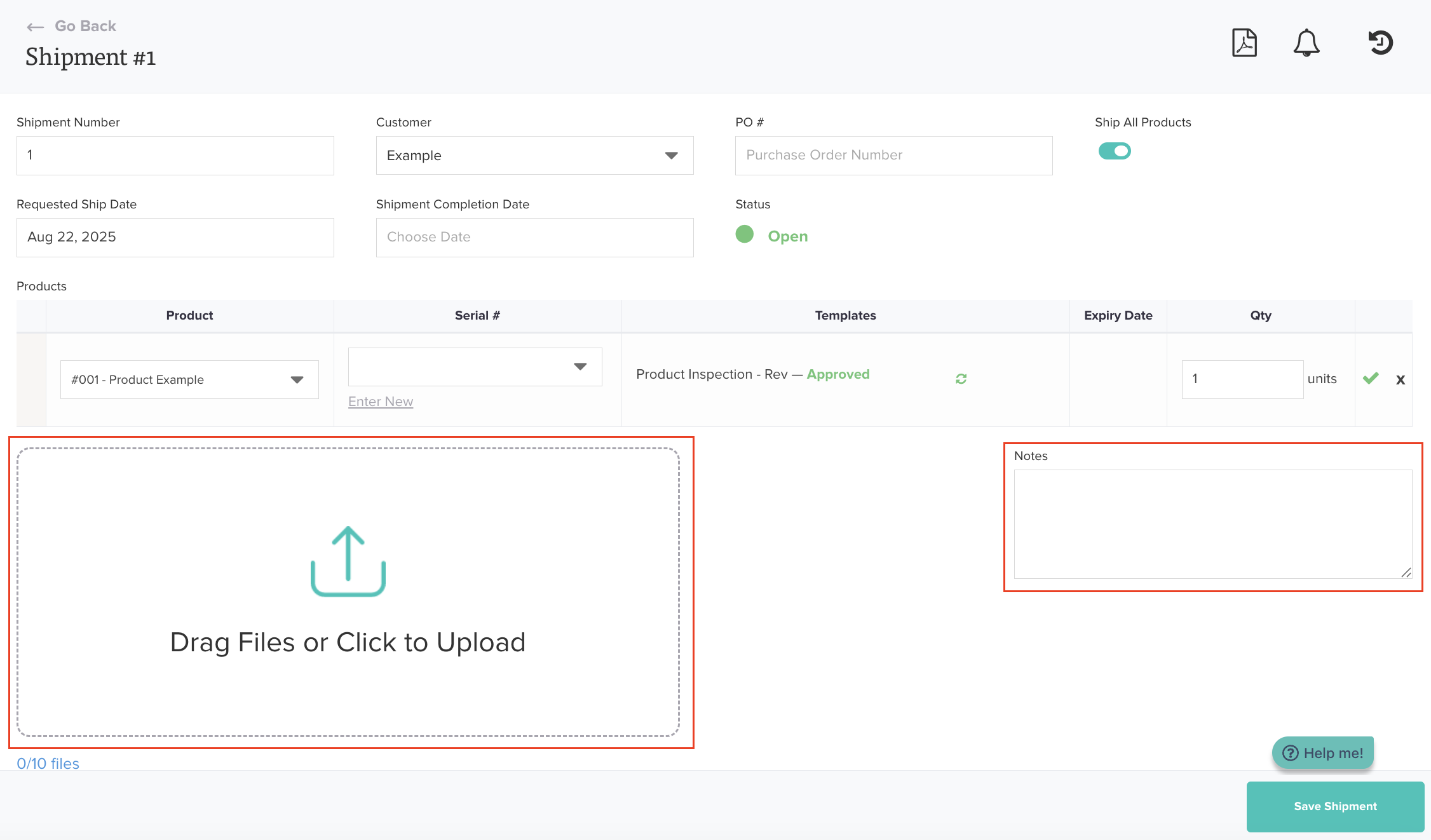Click the 0/10 files counter
The height and width of the screenshot is (840, 1431).
(x=48, y=764)
